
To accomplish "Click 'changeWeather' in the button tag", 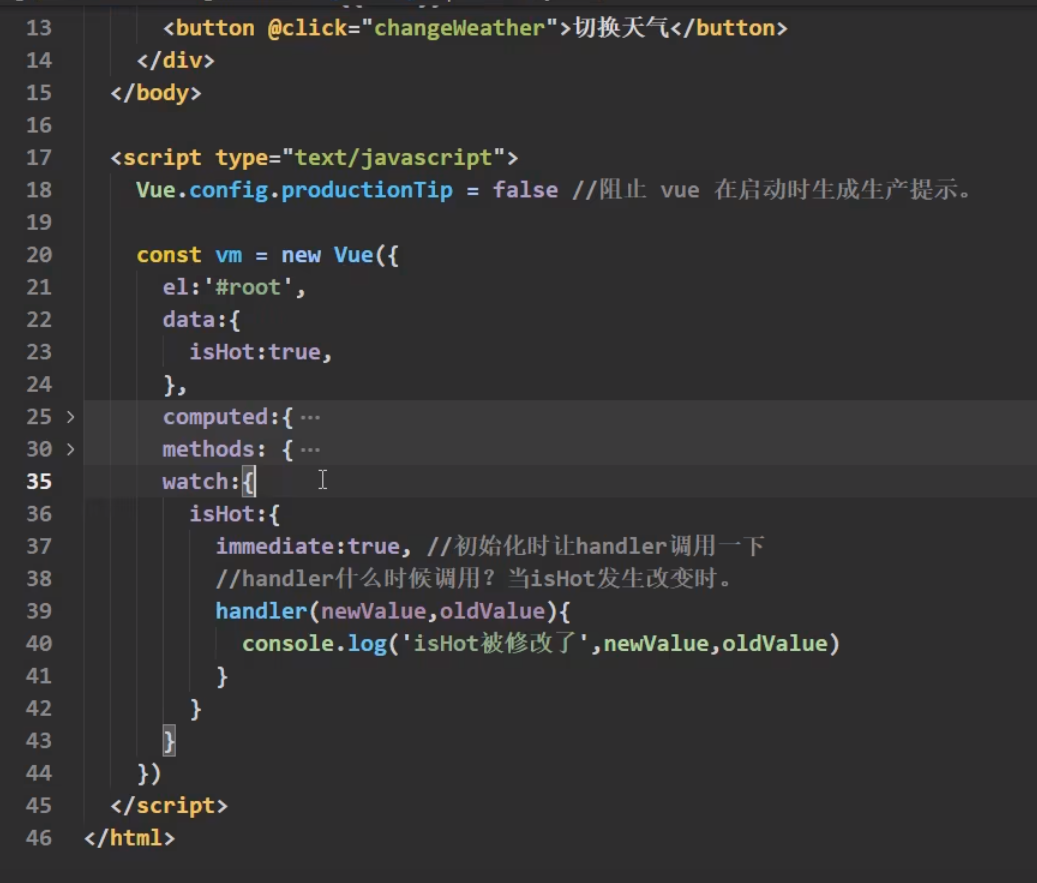I will pos(460,28).
